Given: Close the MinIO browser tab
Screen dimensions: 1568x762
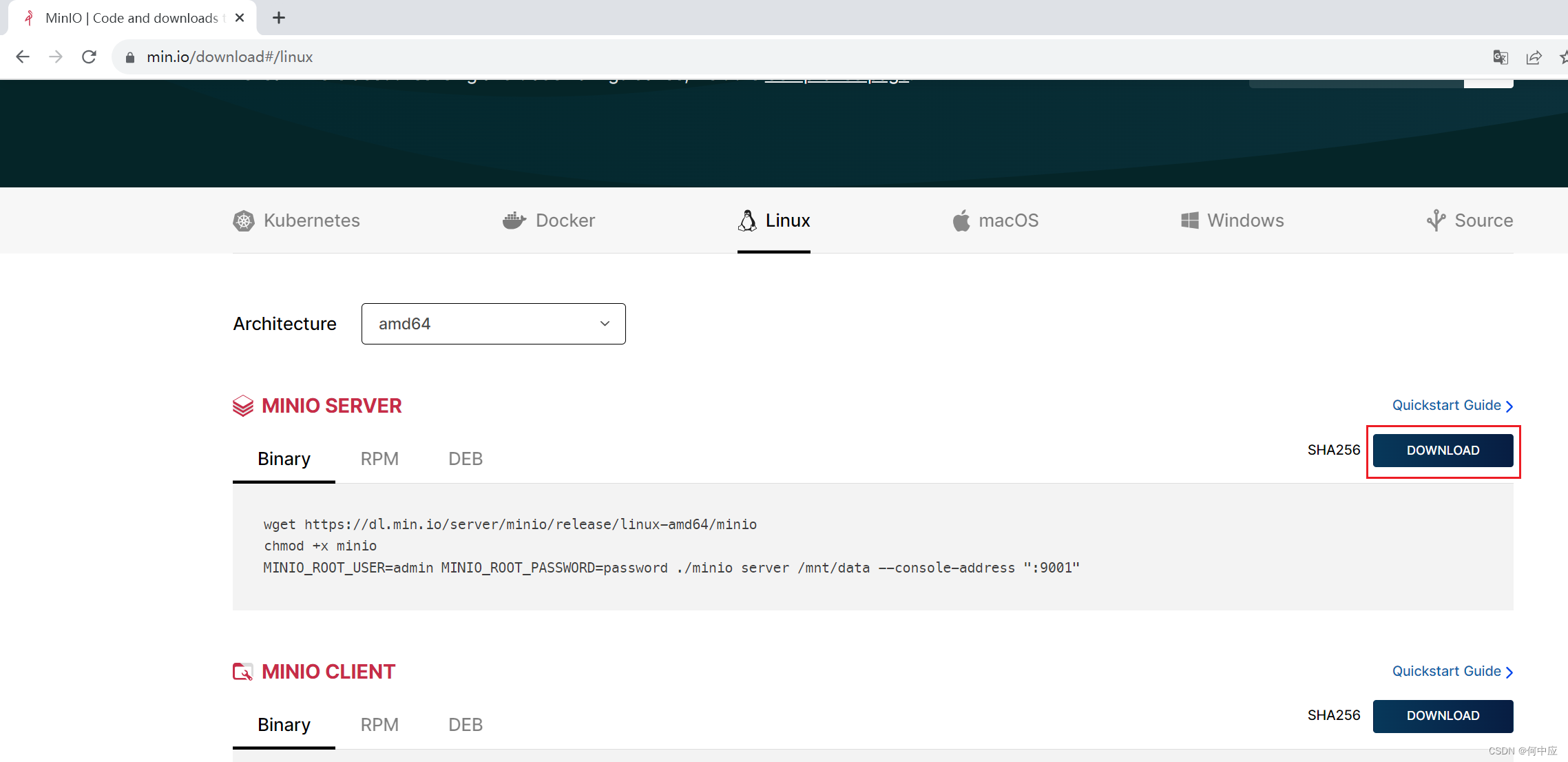Looking at the screenshot, I should (240, 18).
